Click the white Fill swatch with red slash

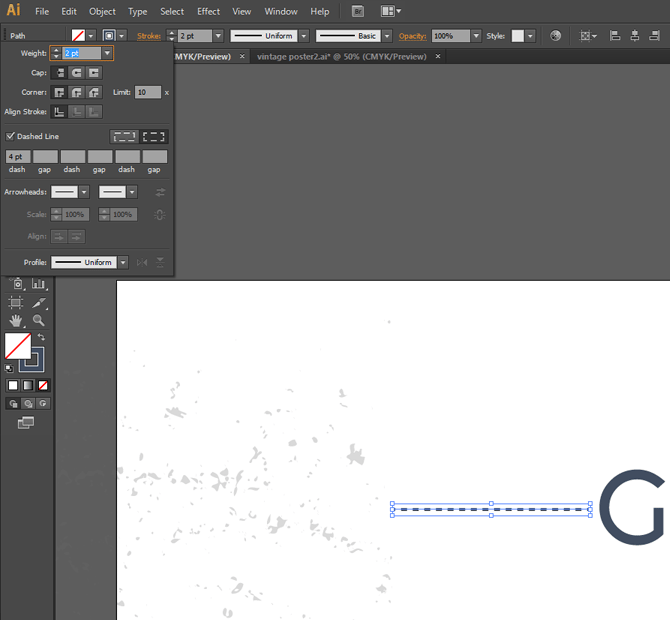click(x=17, y=346)
